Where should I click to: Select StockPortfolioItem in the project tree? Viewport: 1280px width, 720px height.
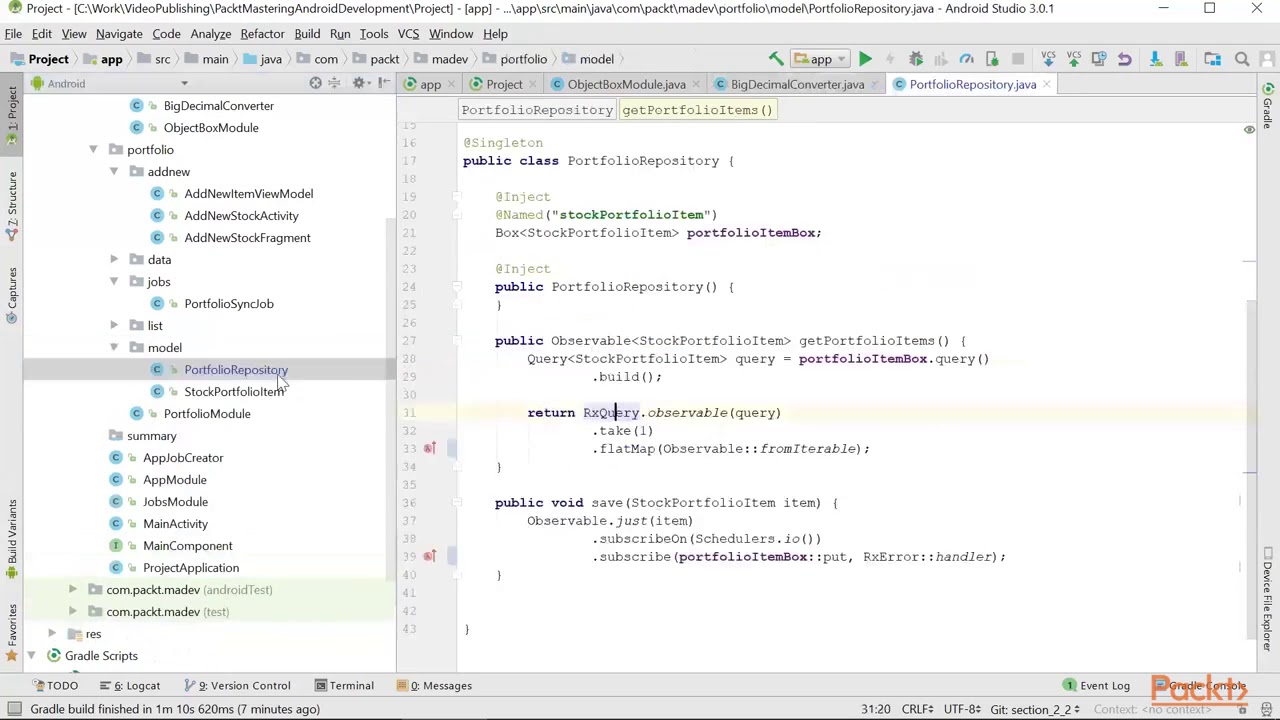[234, 392]
